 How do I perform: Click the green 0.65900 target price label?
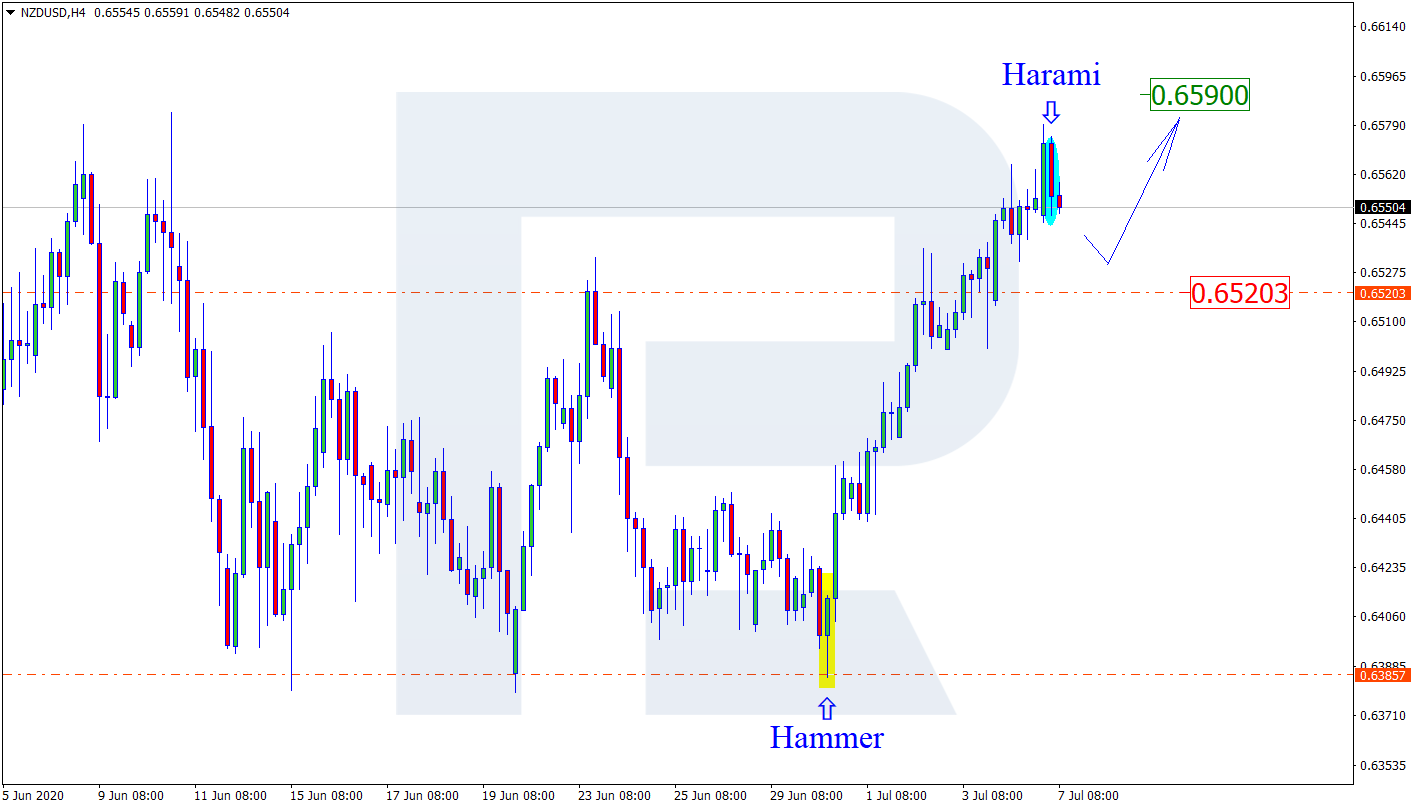(1200, 95)
